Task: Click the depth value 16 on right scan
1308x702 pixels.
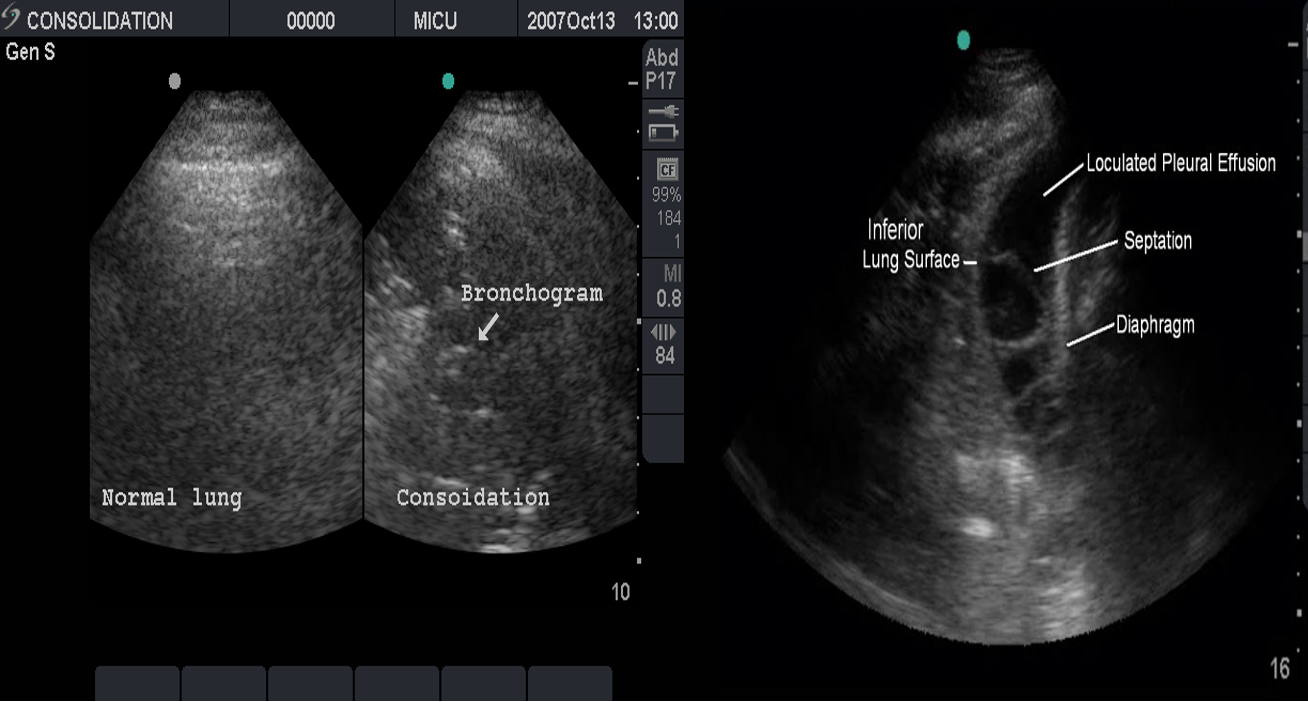Action: tap(1279, 669)
